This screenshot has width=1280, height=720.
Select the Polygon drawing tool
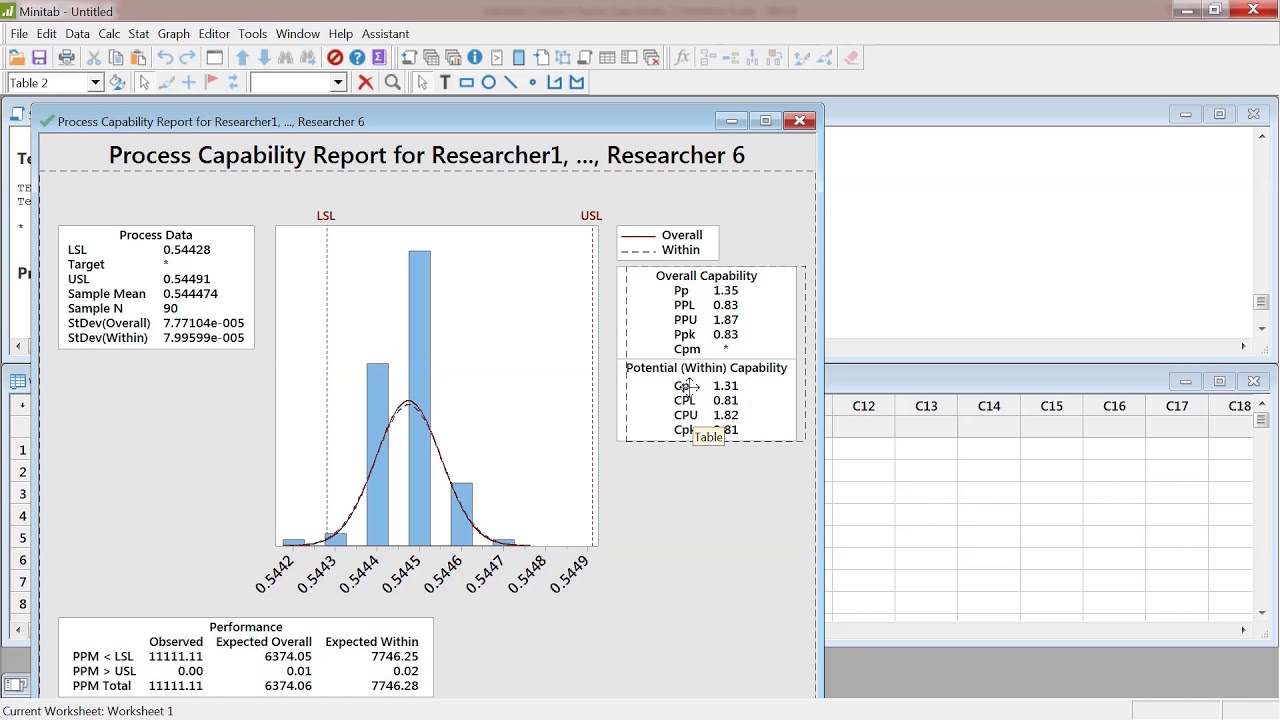(577, 83)
